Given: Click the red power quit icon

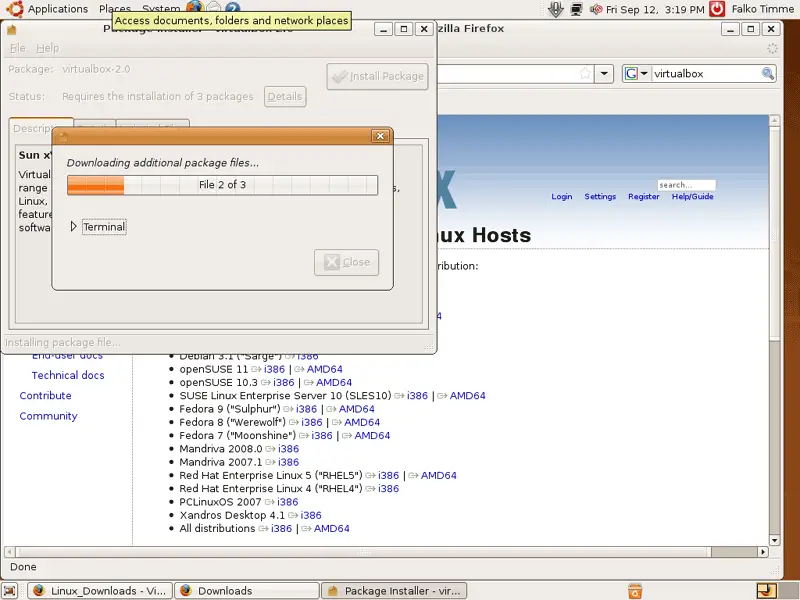Looking at the screenshot, I should click(717, 9).
